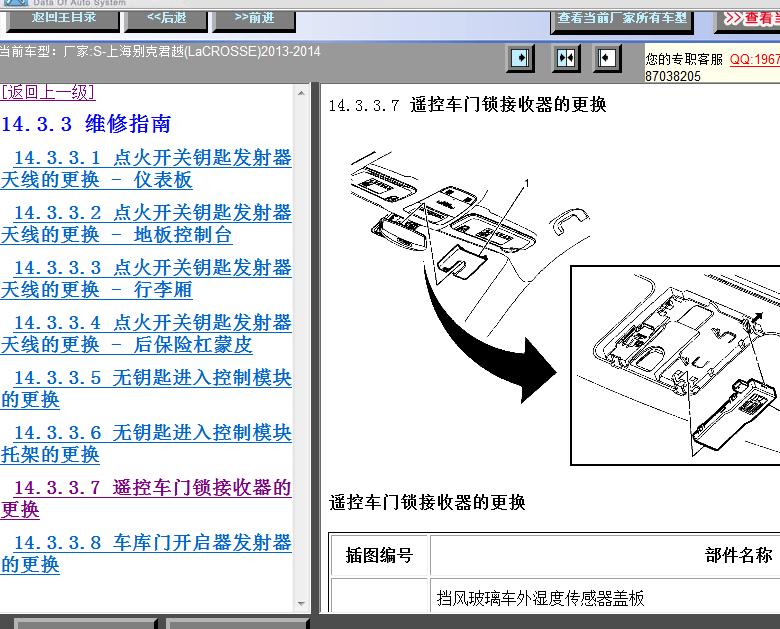This screenshot has height=629, width=780.
Task: Go back with the <<后退 button
Action: coord(166,19)
